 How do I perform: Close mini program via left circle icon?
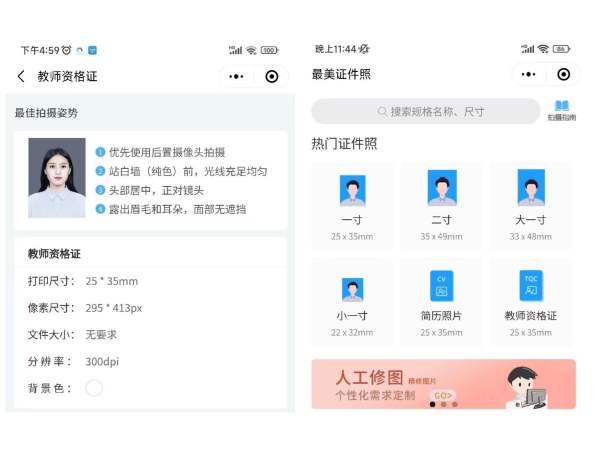pyautogui.click(x=272, y=76)
